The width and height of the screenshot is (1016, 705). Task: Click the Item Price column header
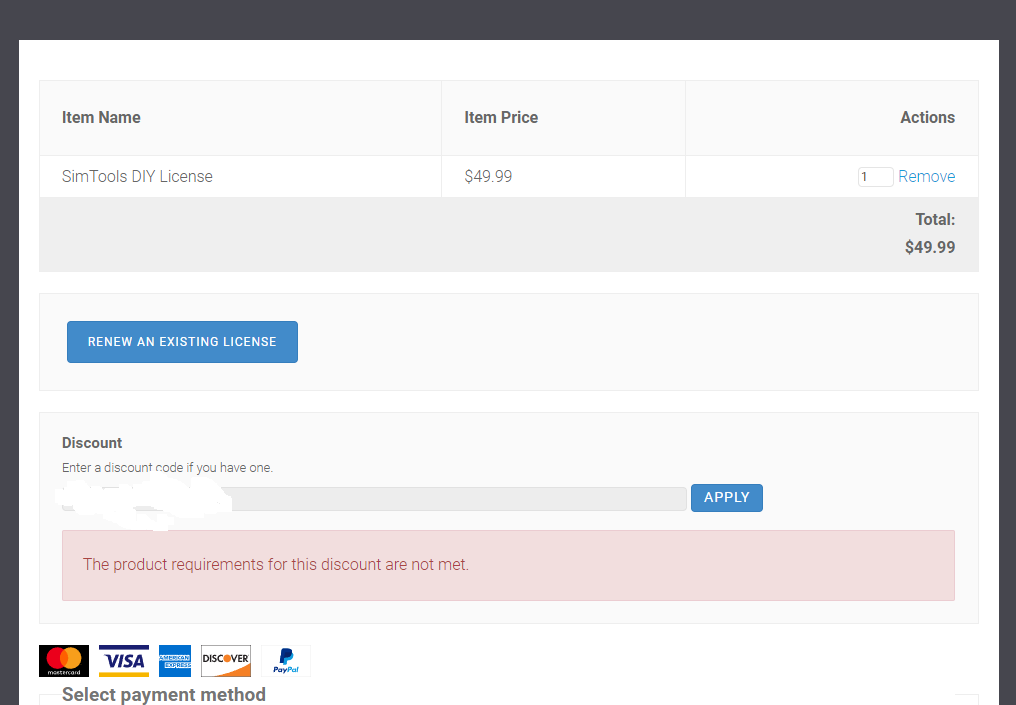(x=501, y=117)
